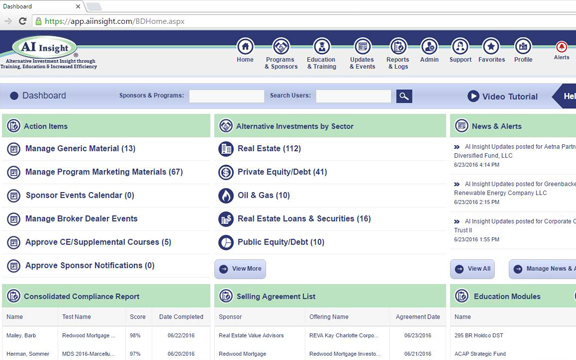
Task: Open Approve CE/Supplemental Courses (5)
Action: [x=98, y=242]
